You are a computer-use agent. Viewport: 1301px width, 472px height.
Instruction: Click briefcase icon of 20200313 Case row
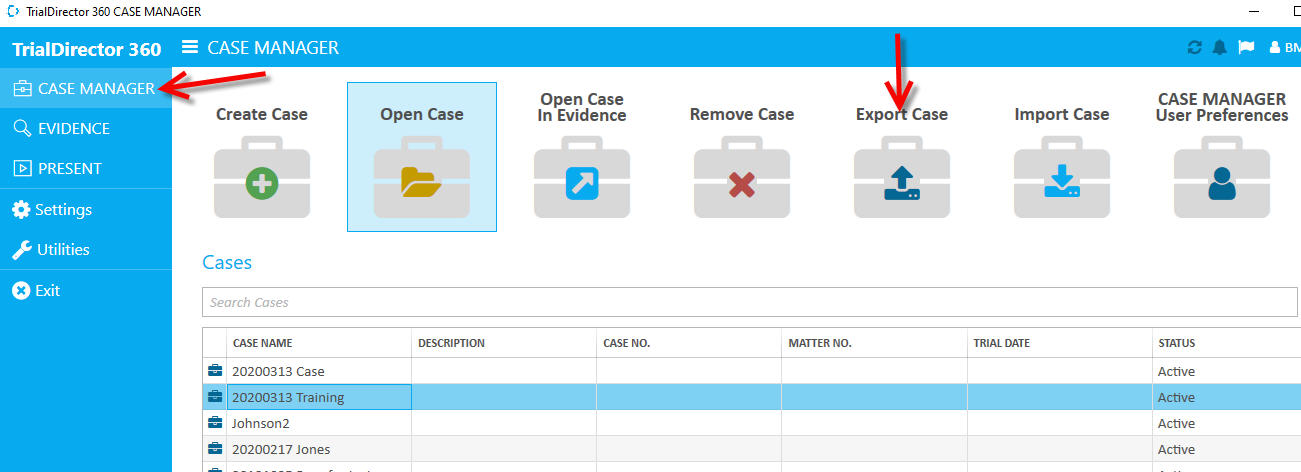click(x=215, y=371)
